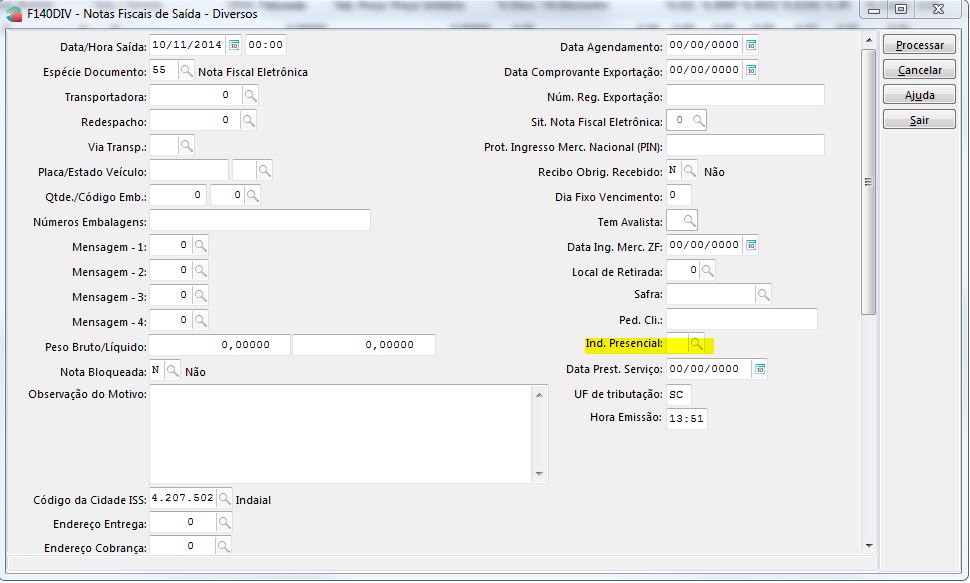Open Tem Avalista options lookup
Screen dimensions: 970x583
click(x=689, y=221)
